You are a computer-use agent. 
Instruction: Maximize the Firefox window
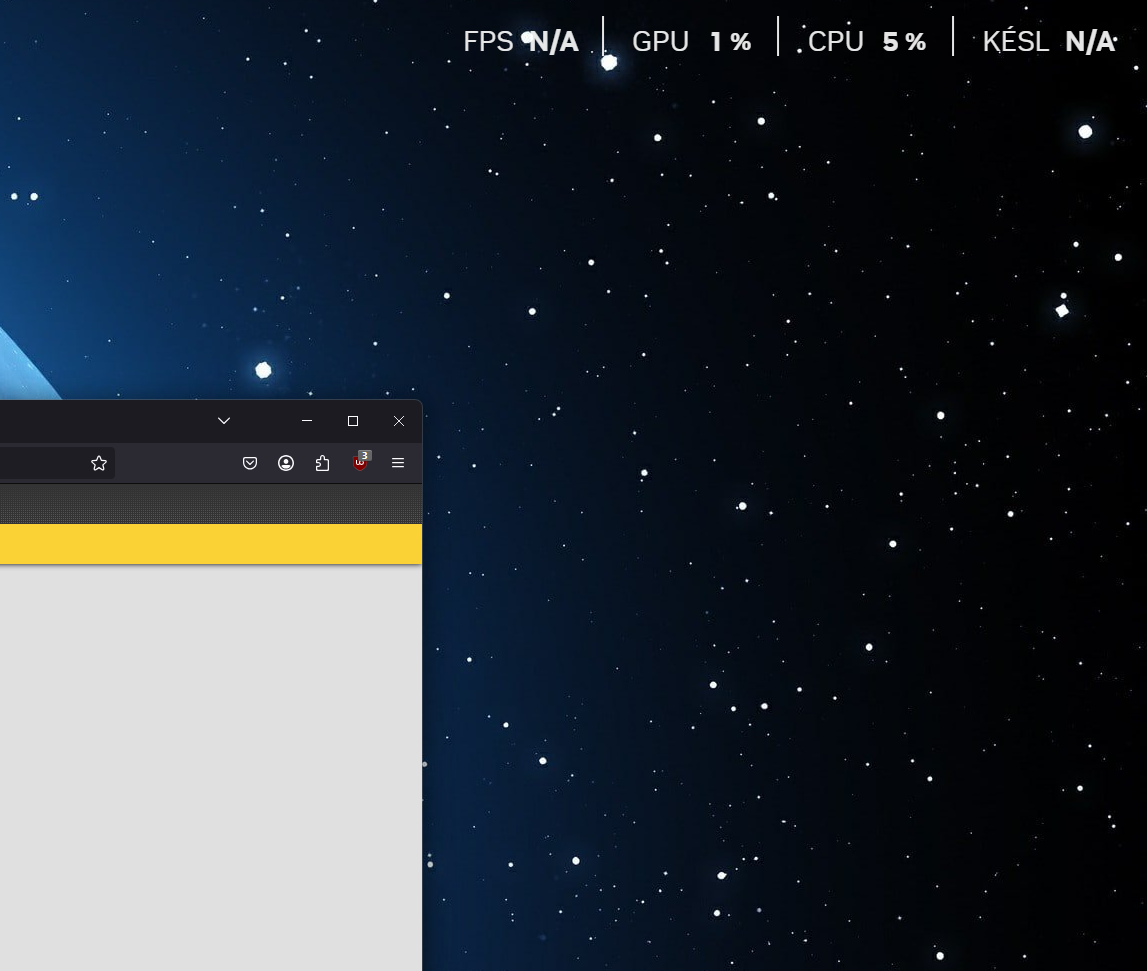[x=353, y=421]
